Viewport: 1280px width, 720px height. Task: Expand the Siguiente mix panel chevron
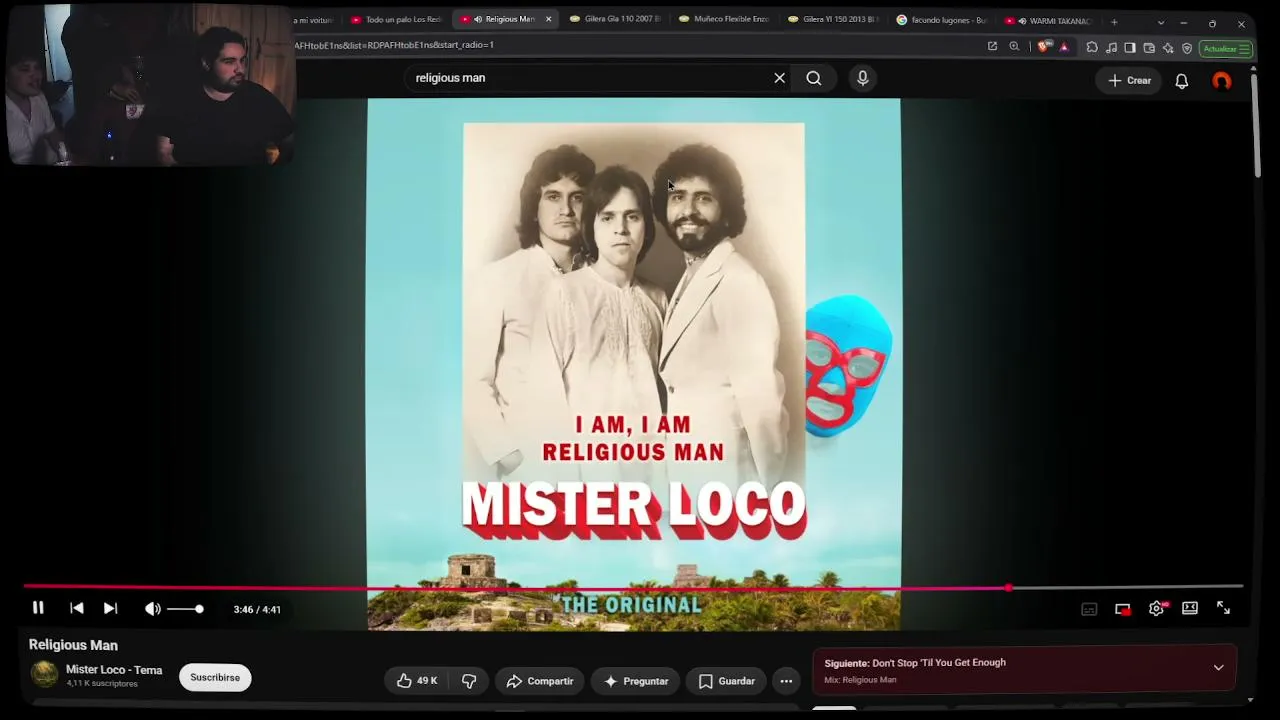[x=1218, y=668]
